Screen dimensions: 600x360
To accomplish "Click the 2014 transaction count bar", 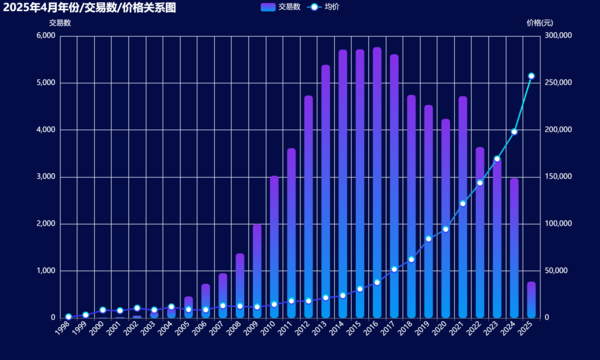I will tap(342, 184).
